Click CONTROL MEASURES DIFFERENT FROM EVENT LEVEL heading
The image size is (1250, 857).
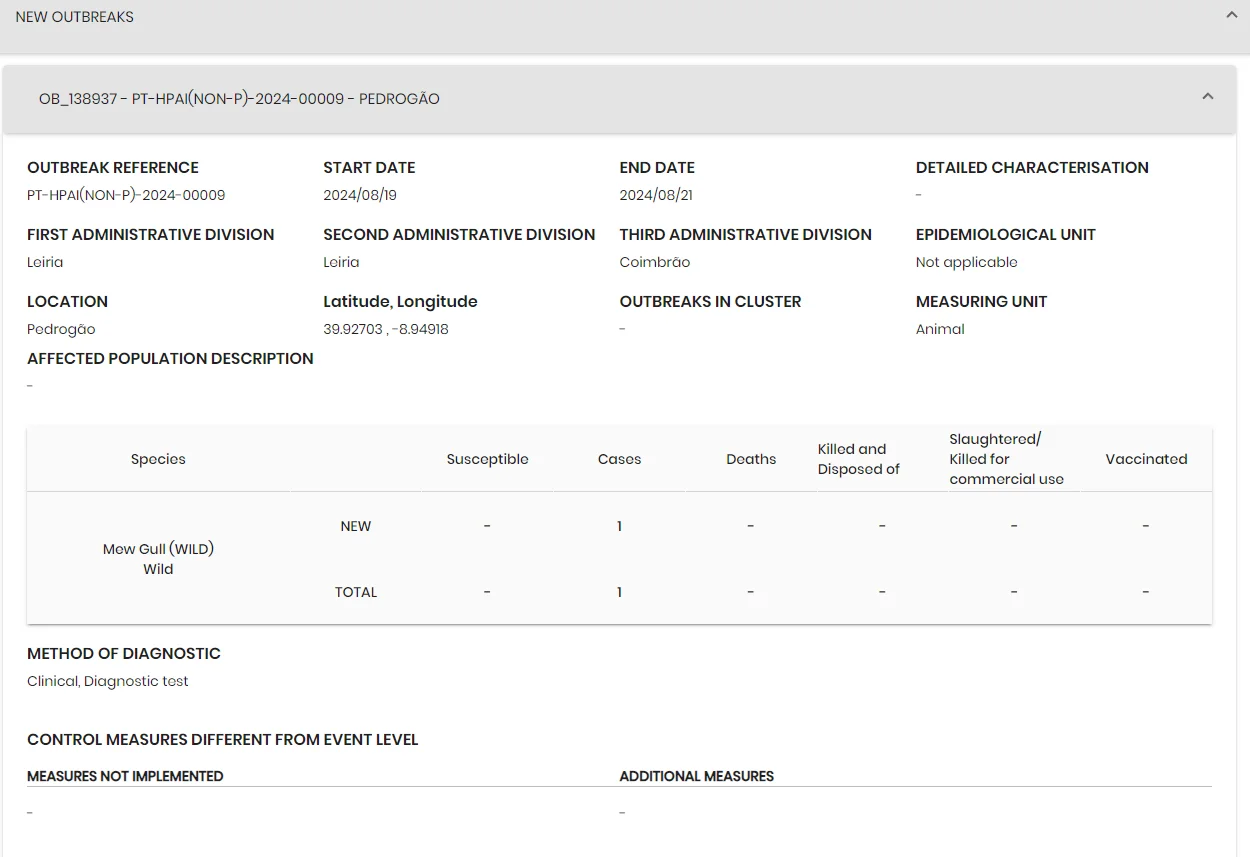coord(223,740)
